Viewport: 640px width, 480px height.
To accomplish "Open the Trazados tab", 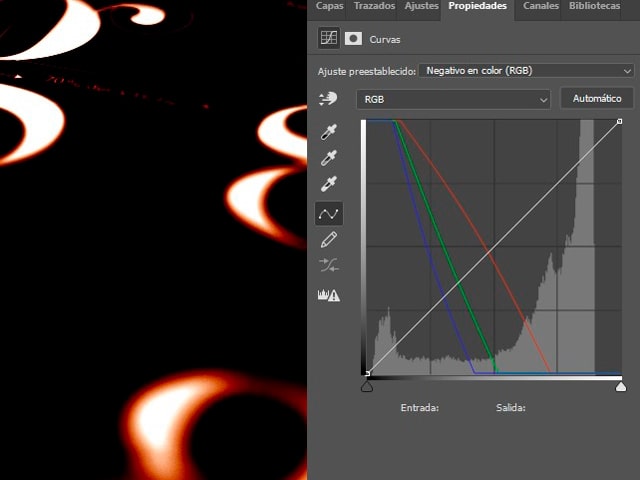I will [x=374, y=7].
